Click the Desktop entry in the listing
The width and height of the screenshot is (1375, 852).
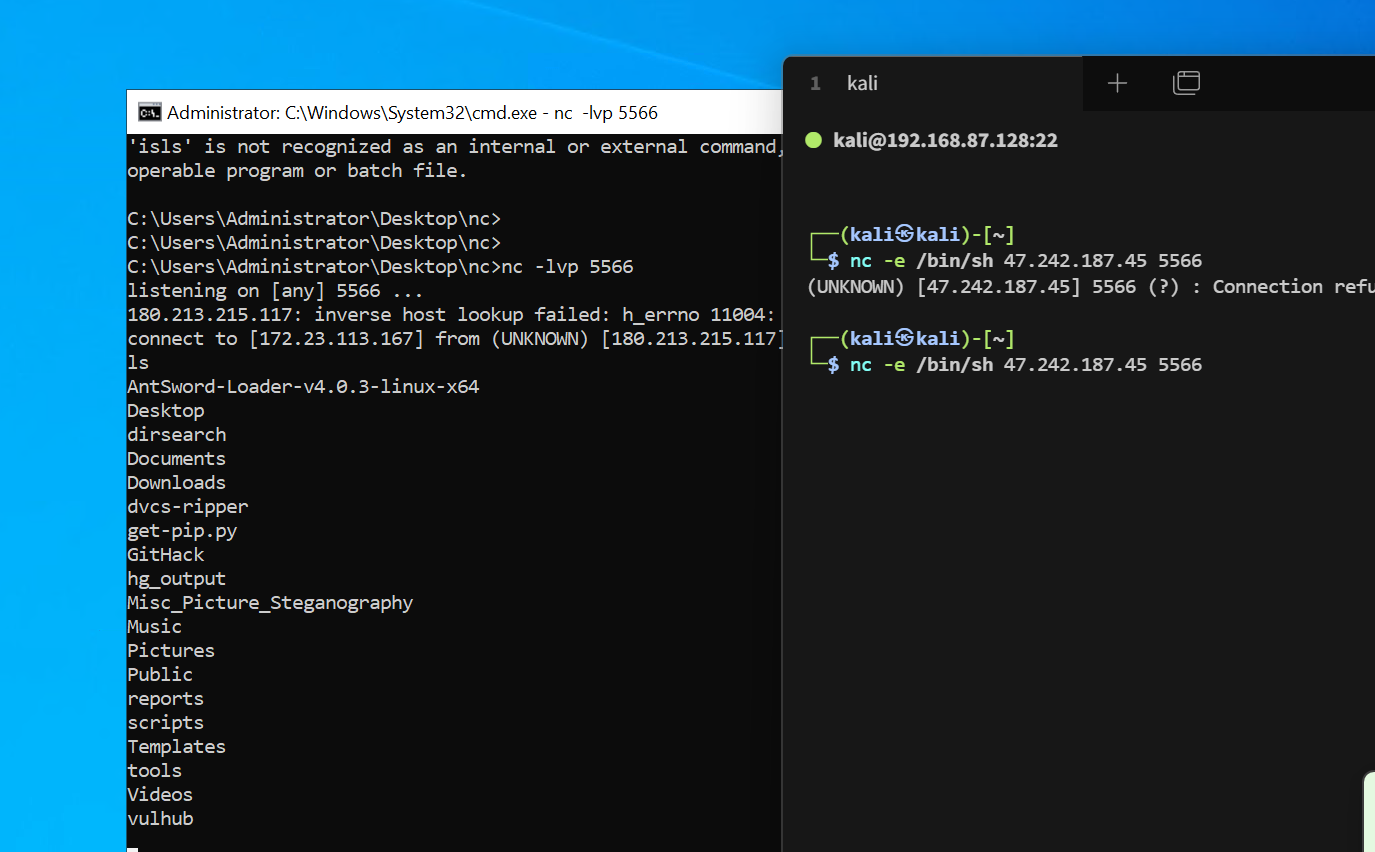[166, 411]
